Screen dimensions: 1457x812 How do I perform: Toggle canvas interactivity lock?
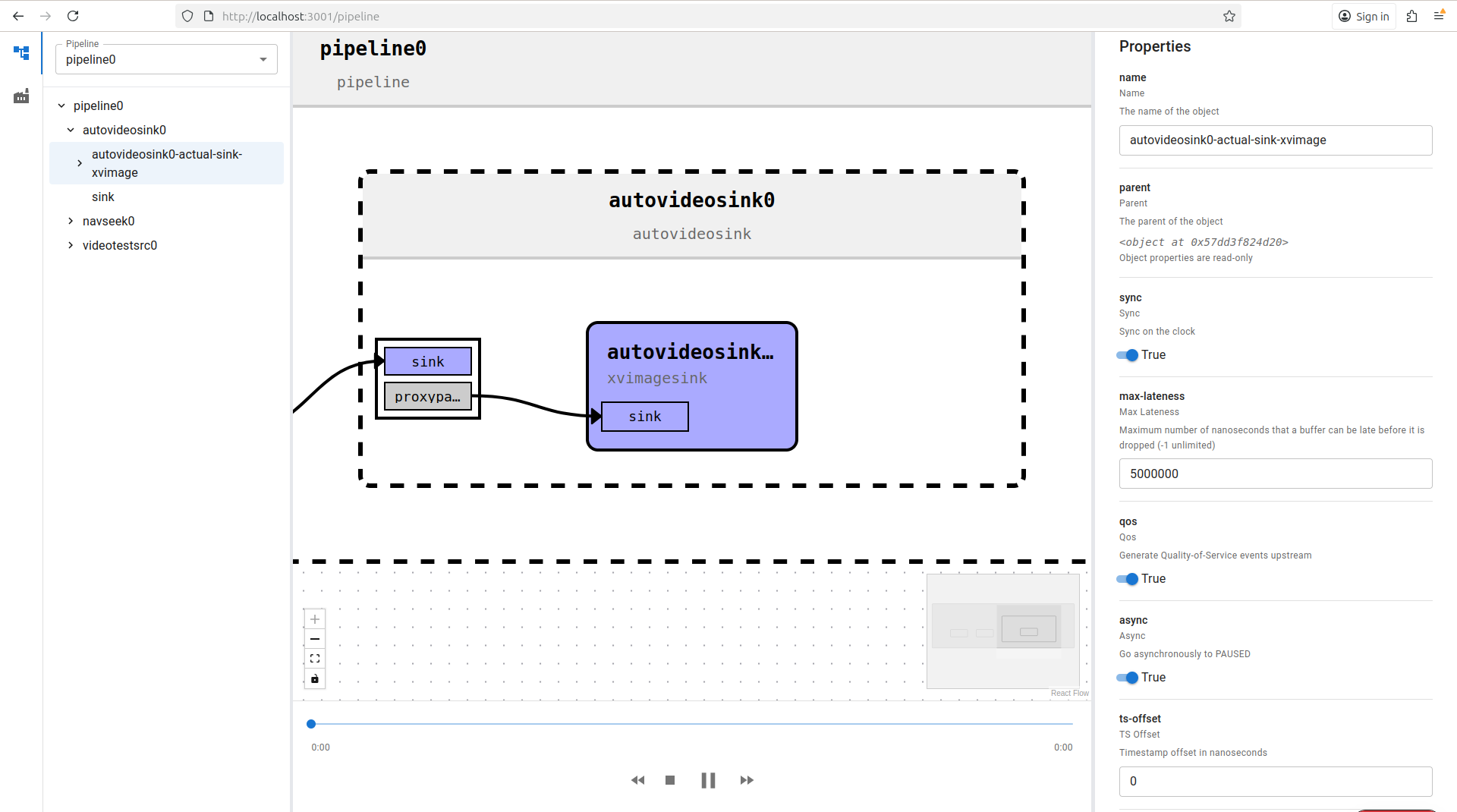(315, 678)
